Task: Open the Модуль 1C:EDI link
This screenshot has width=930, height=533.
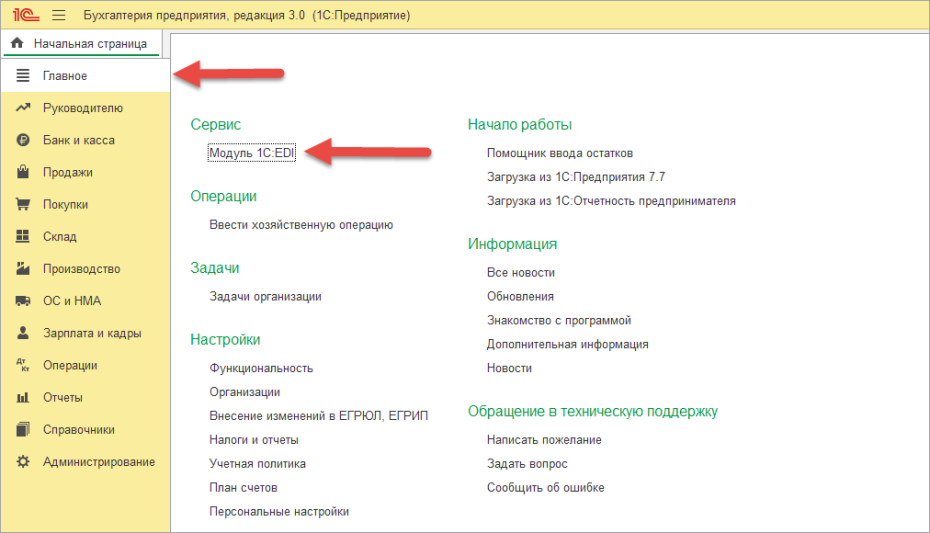Action: pyautogui.click(x=251, y=153)
